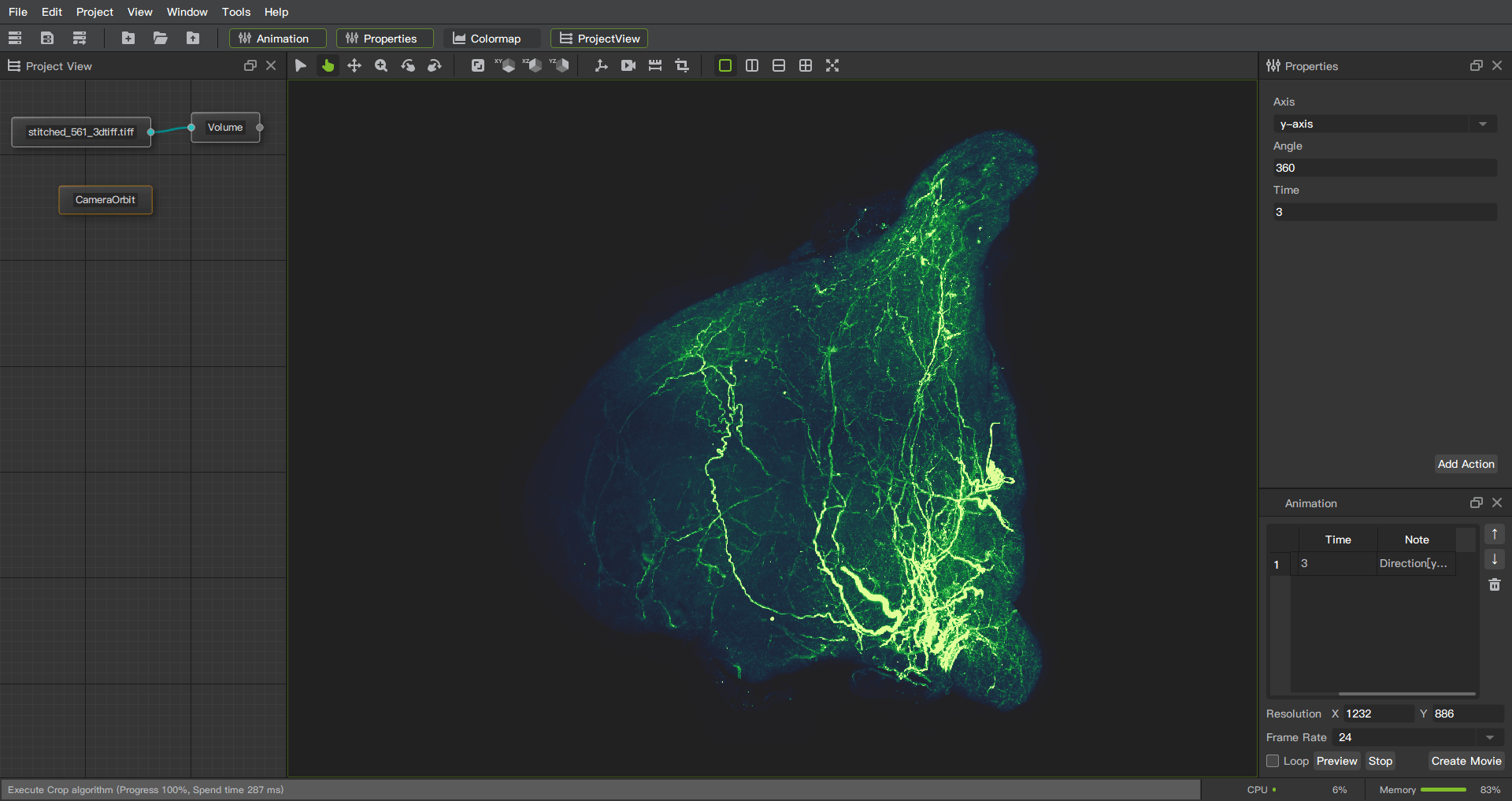Select the stitched_561_3dtiff.tiff node
Screen dimensions: 1512x801
point(81,132)
